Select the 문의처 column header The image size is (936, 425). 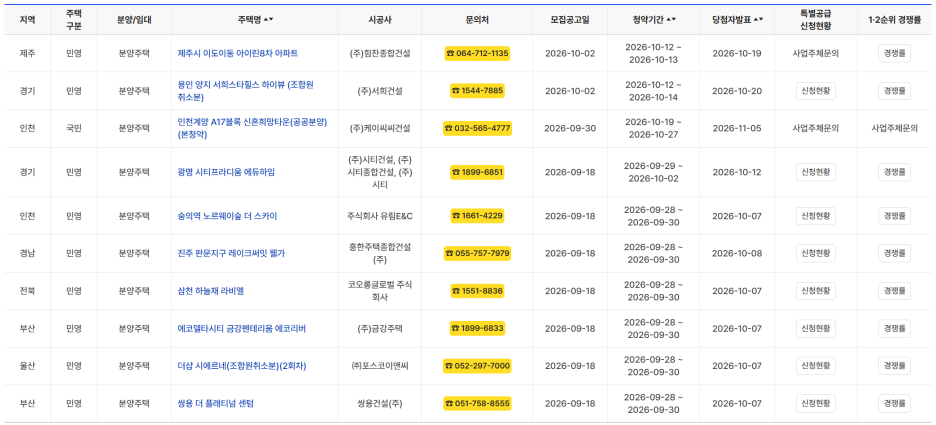[x=477, y=19]
